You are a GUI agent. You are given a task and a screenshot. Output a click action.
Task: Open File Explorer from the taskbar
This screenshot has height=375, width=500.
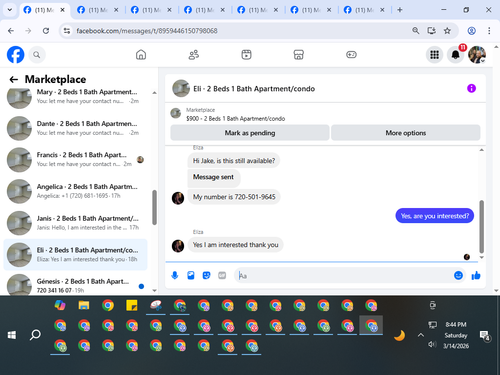click(x=84, y=305)
